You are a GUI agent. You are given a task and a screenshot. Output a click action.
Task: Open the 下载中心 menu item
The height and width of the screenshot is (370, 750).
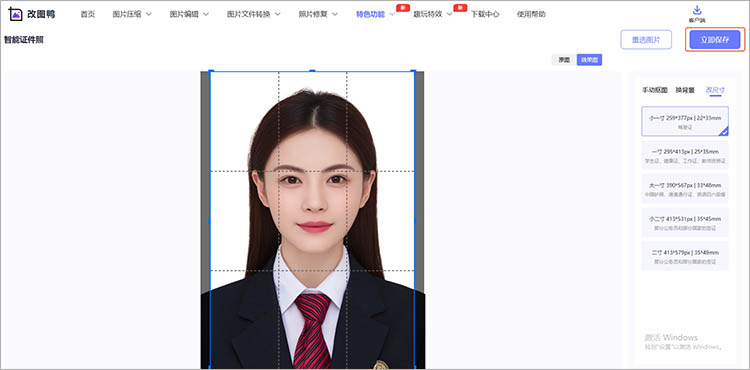485,14
